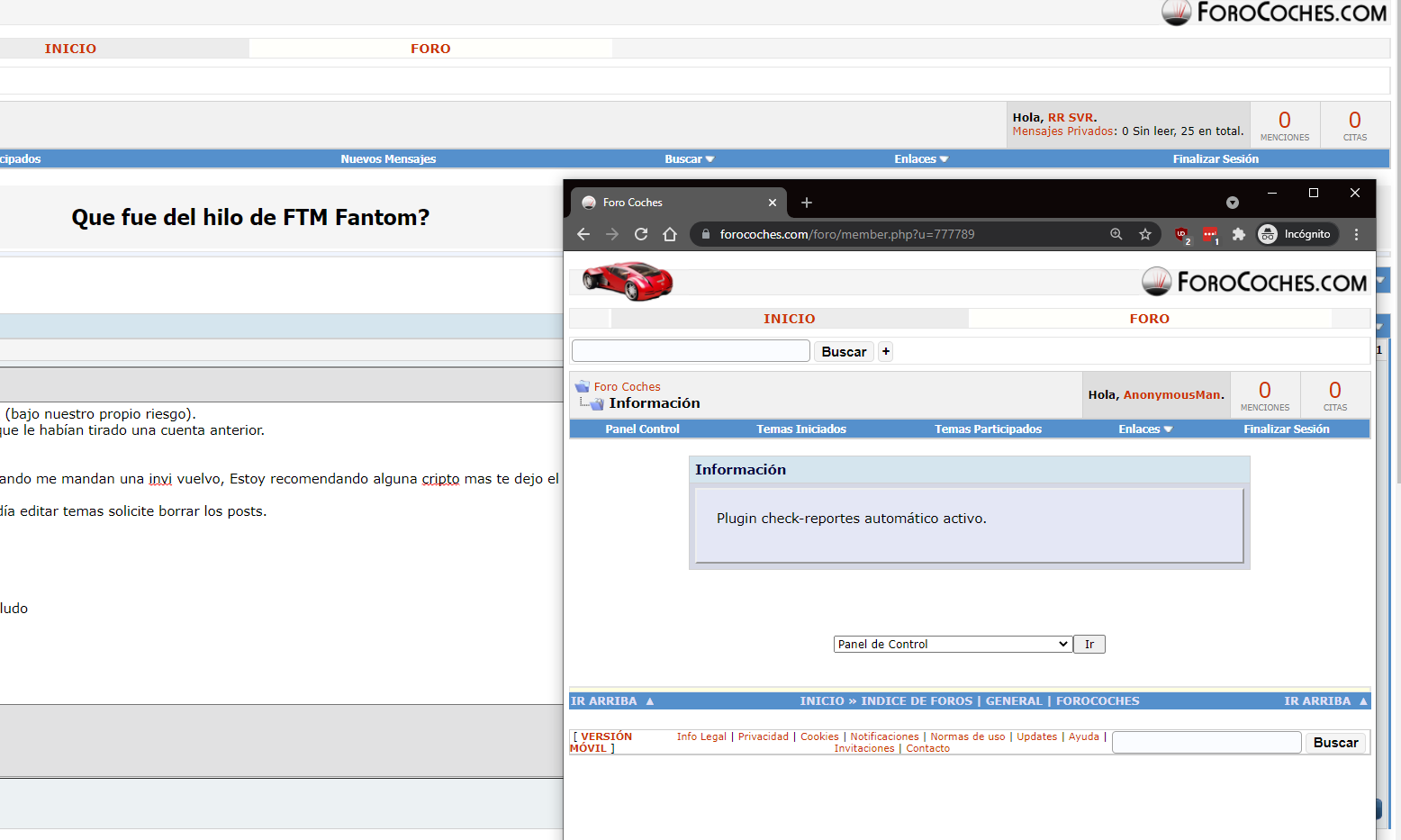
Task: Click Finalizar Sesión in front window
Action: (1287, 429)
